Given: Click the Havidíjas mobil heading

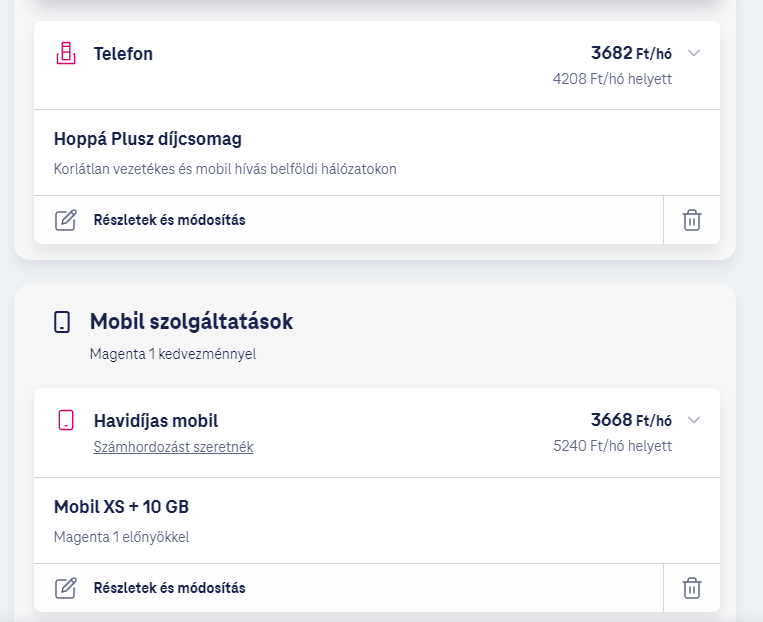Looking at the screenshot, I should (x=155, y=421).
